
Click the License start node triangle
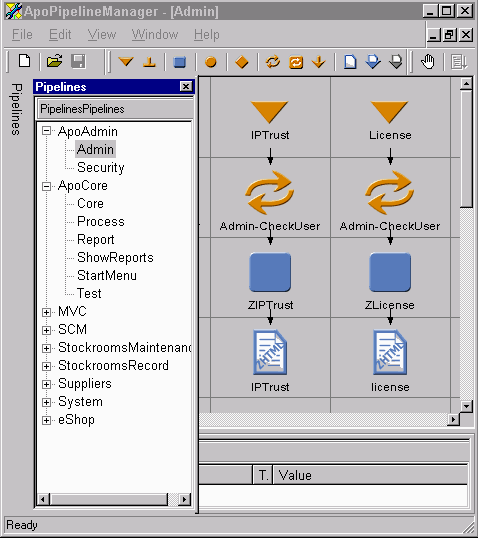pyautogui.click(x=389, y=112)
